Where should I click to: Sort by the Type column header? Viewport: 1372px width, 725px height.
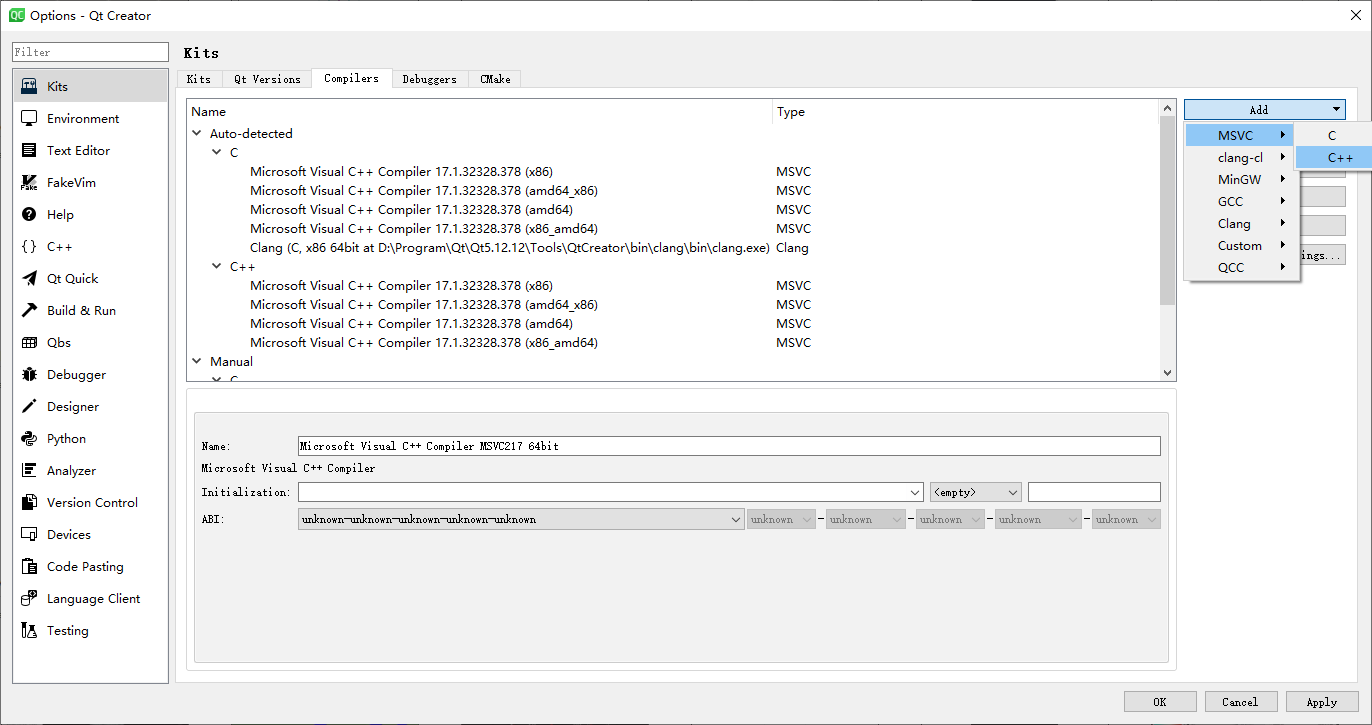click(x=965, y=112)
